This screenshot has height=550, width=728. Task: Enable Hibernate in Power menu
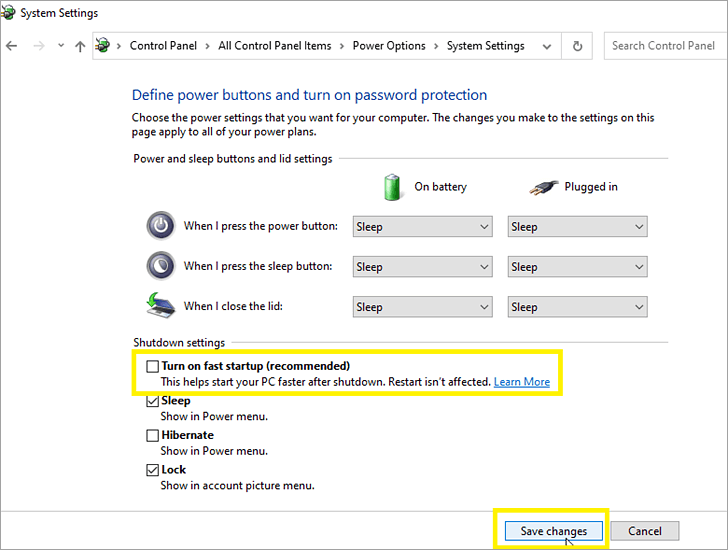point(153,436)
